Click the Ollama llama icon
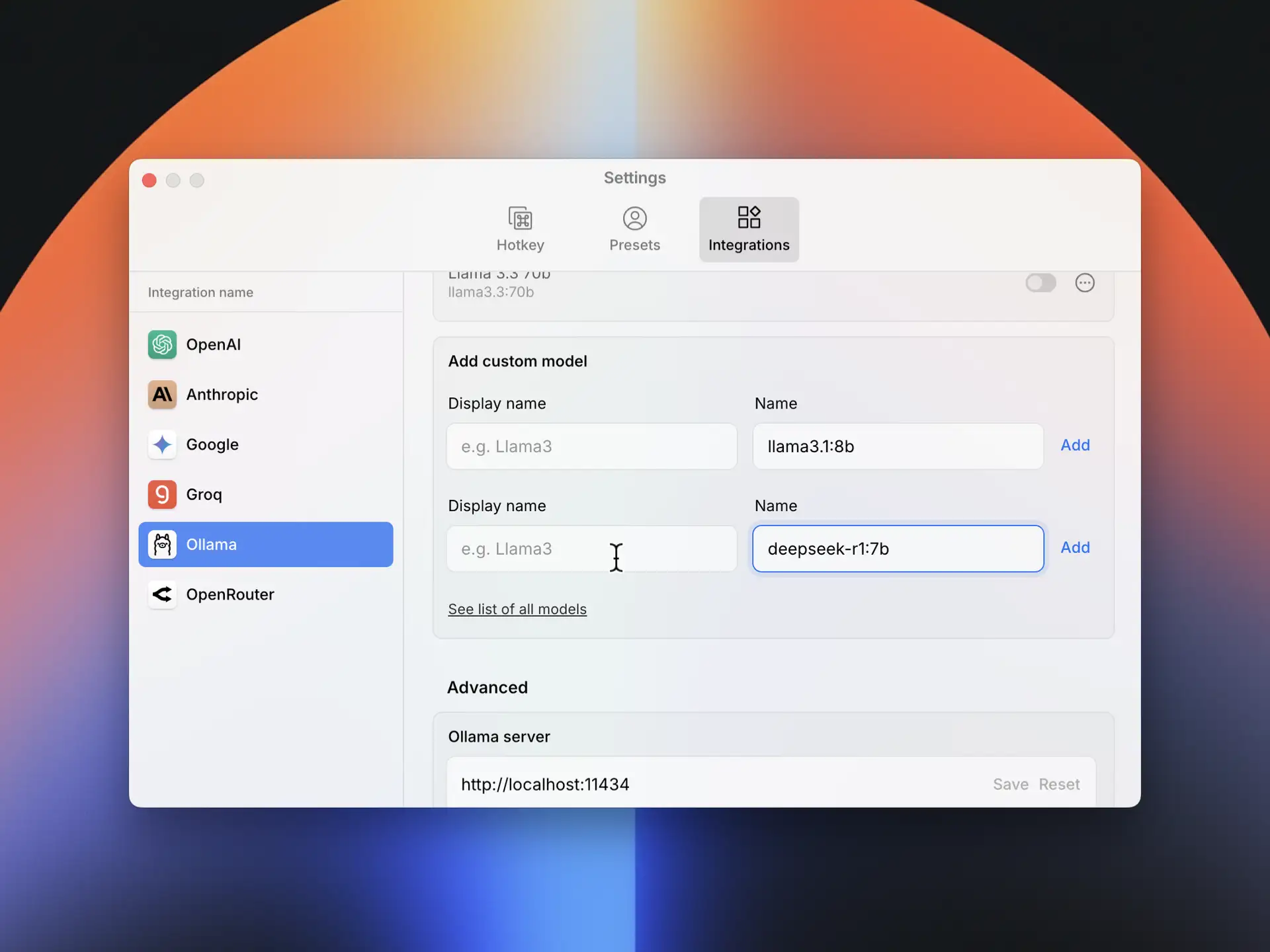This screenshot has width=1270, height=952. (162, 545)
